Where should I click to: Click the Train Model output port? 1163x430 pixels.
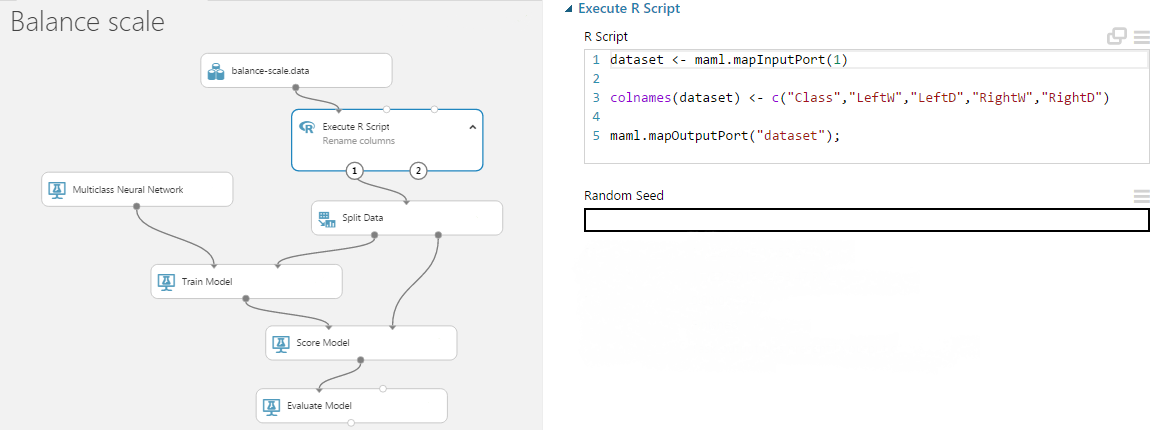click(246, 298)
